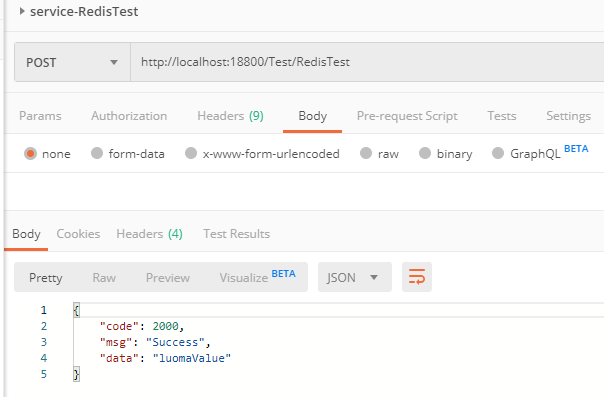Open the Authorization tab
This screenshot has width=604, height=397.
coord(129,116)
